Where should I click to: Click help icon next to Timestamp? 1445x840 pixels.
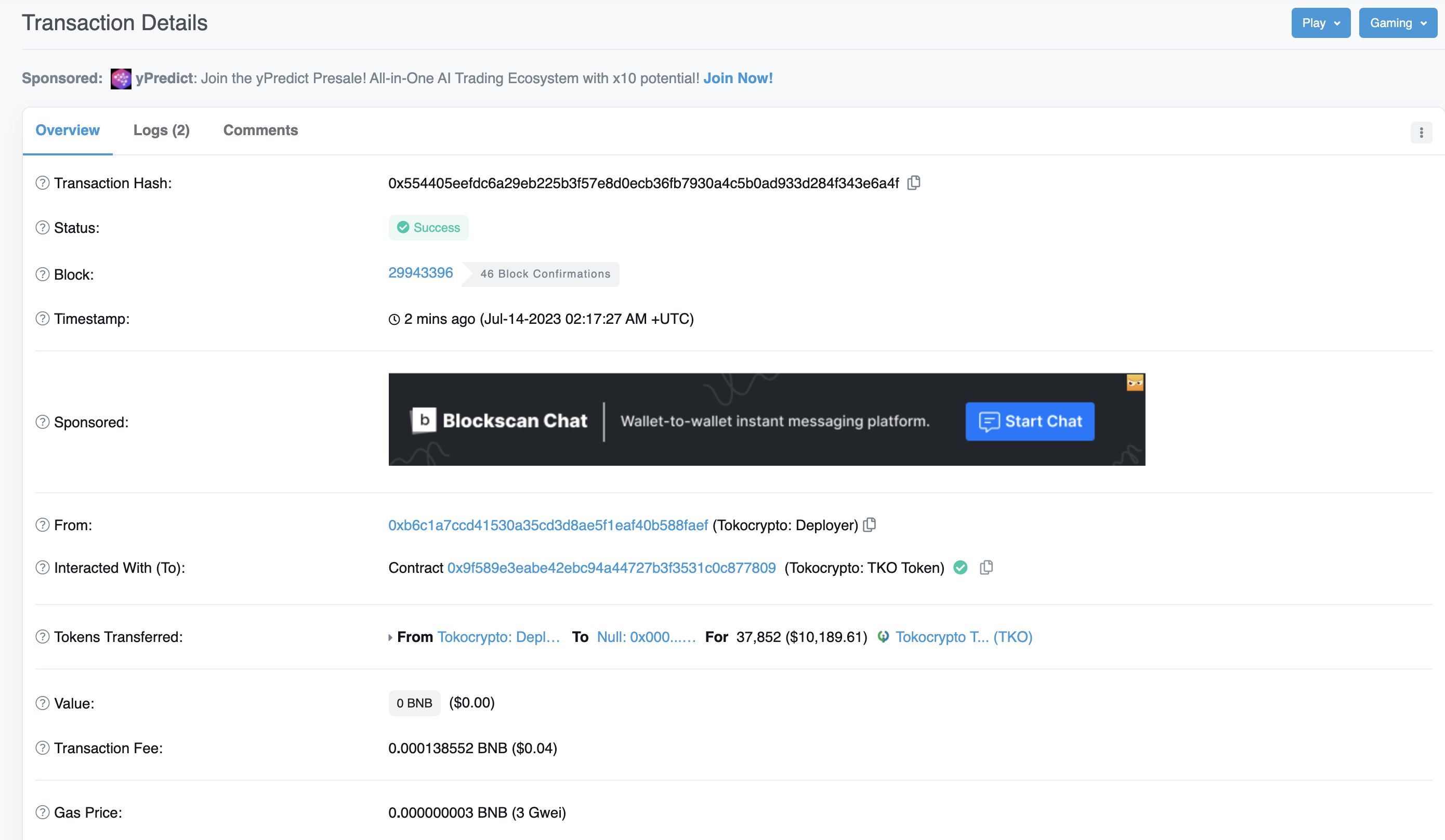pyautogui.click(x=43, y=318)
